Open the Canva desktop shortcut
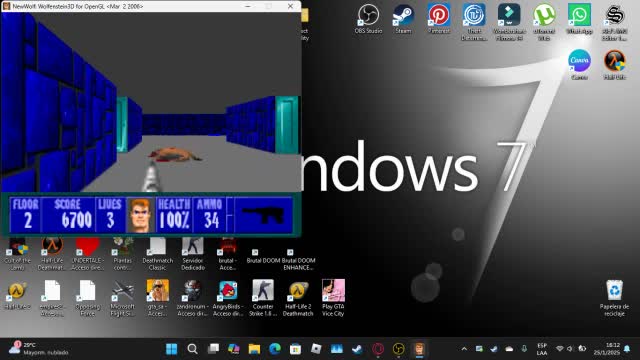The height and width of the screenshot is (360, 640). click(x=579, y=64)
